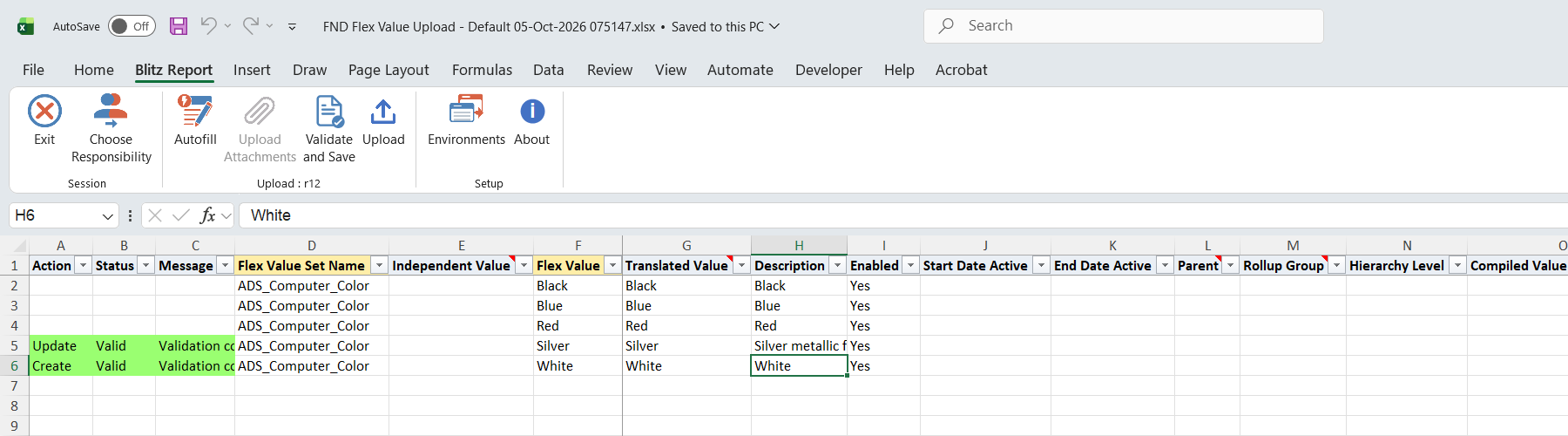
Task: Switch to the Developer tab
Action: tap(828, 70)
